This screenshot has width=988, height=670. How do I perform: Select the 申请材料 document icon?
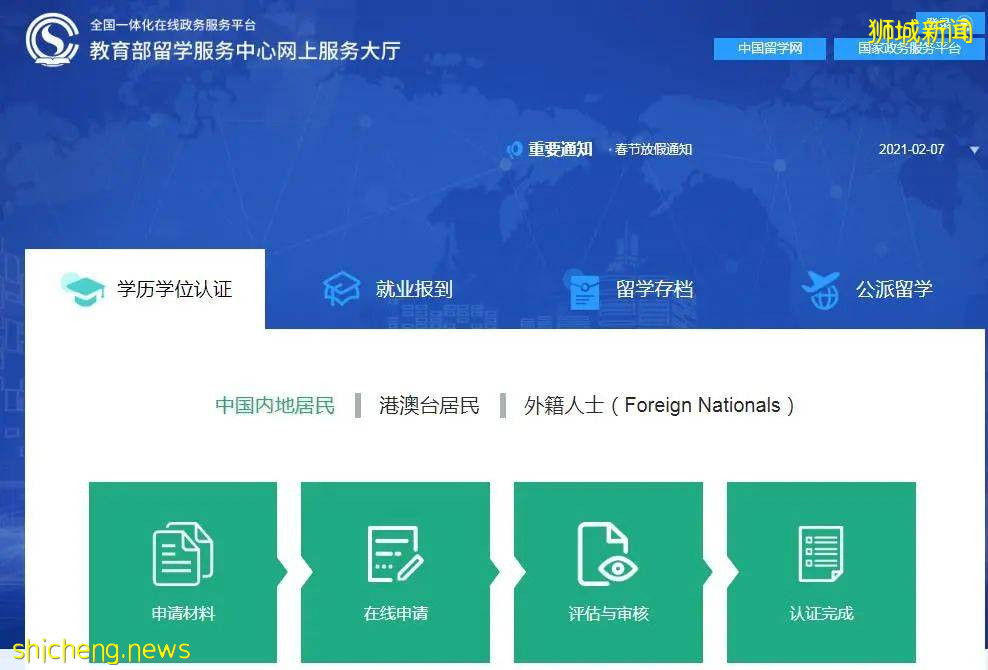pos(182,552)
